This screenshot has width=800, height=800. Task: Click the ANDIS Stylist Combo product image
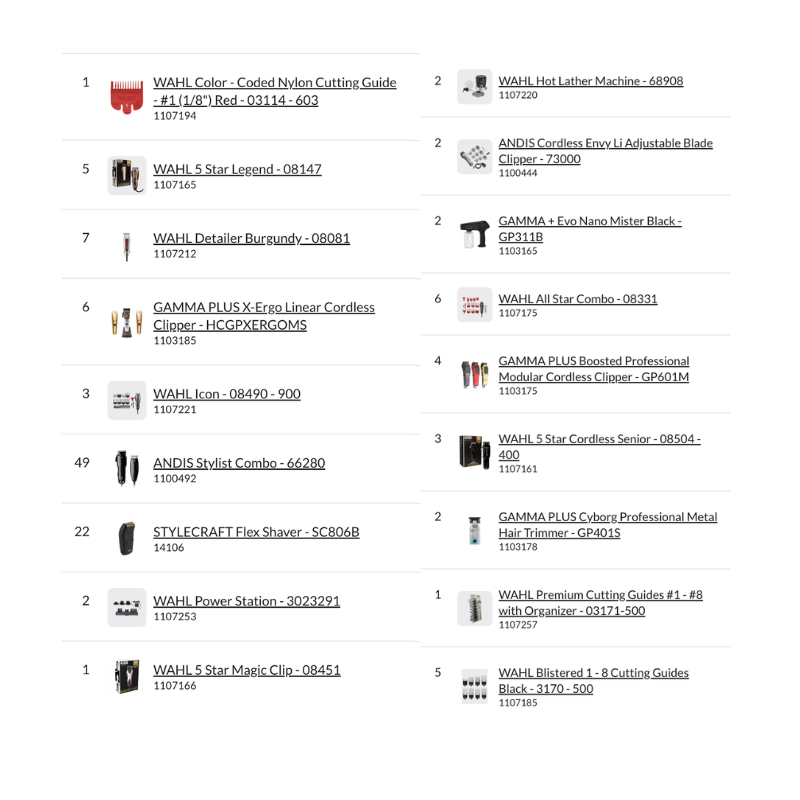127,469
